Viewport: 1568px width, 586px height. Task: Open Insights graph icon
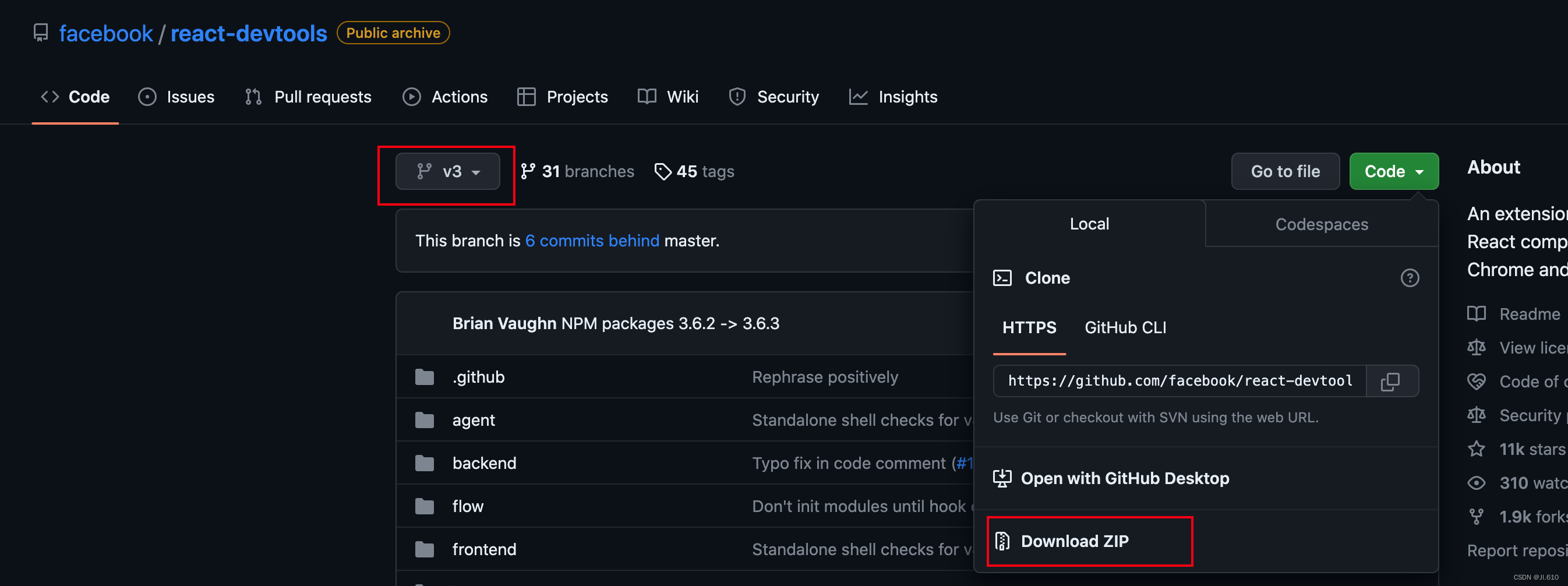858,97
